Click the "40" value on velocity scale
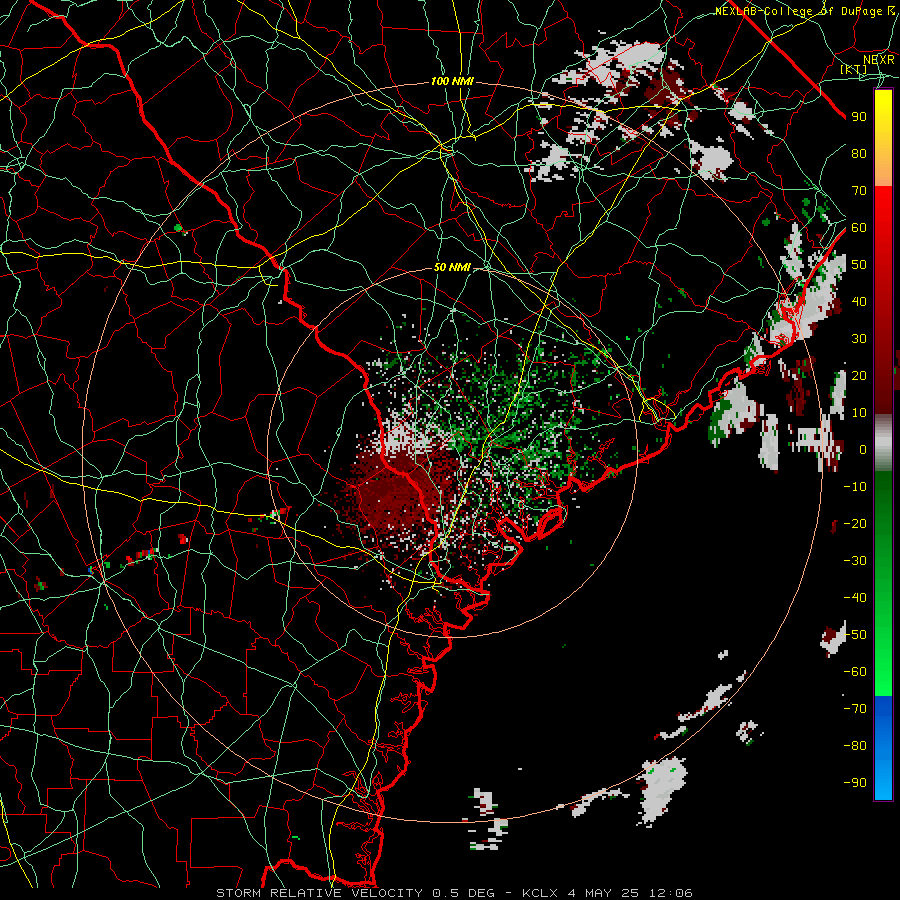Screen dimensions: 900x900 (859, 302)
